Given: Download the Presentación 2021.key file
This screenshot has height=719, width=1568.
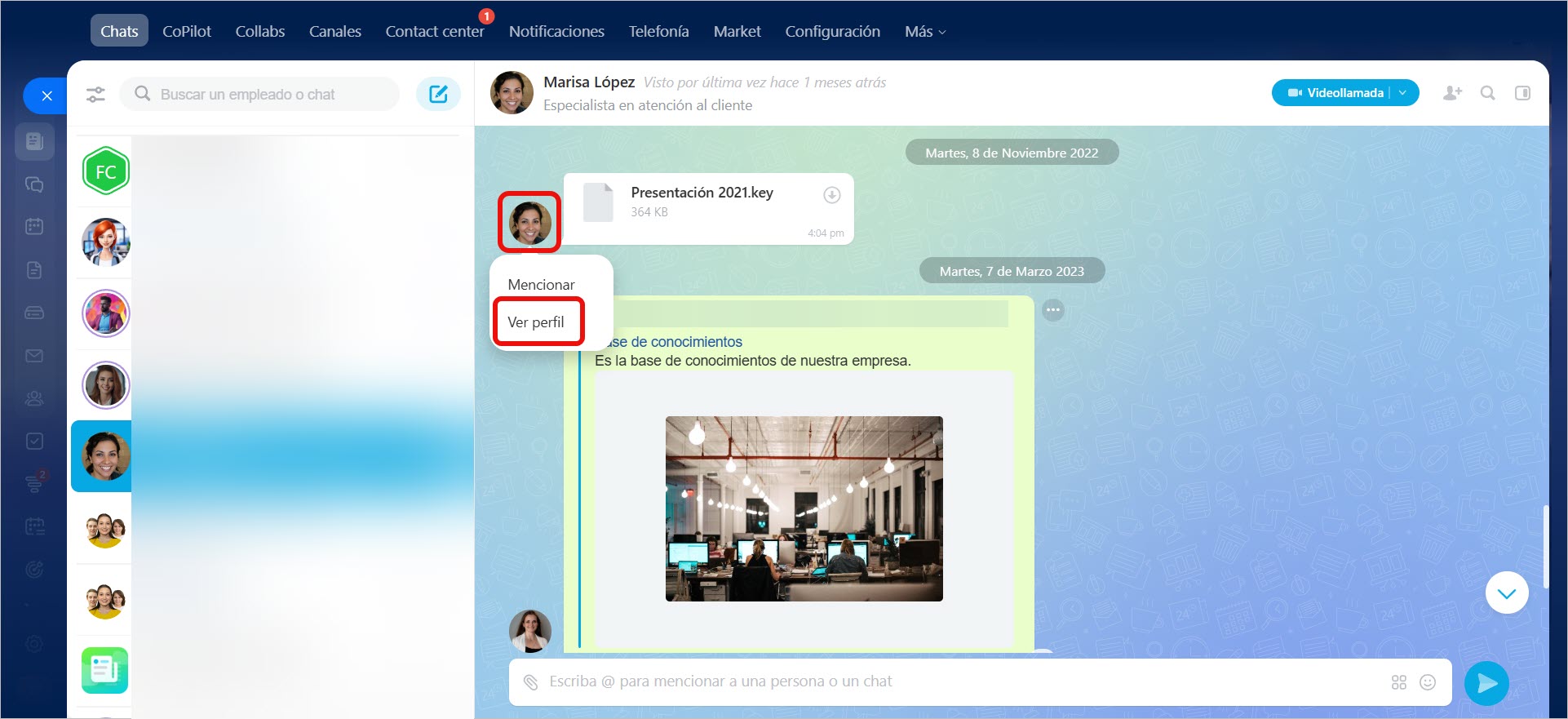Looking at the screenshot, I should click(x=831, y=195).
